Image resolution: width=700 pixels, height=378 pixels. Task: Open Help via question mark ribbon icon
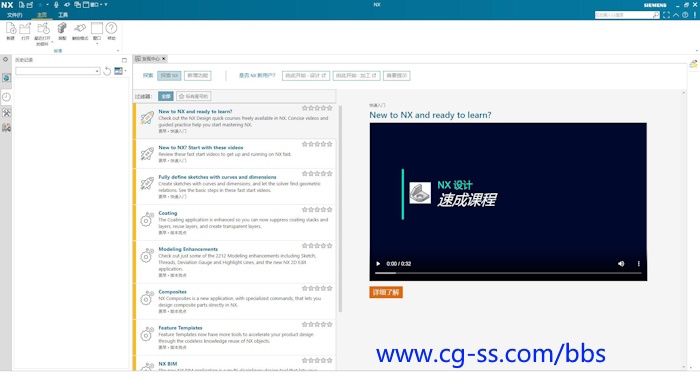coord(111,29)
